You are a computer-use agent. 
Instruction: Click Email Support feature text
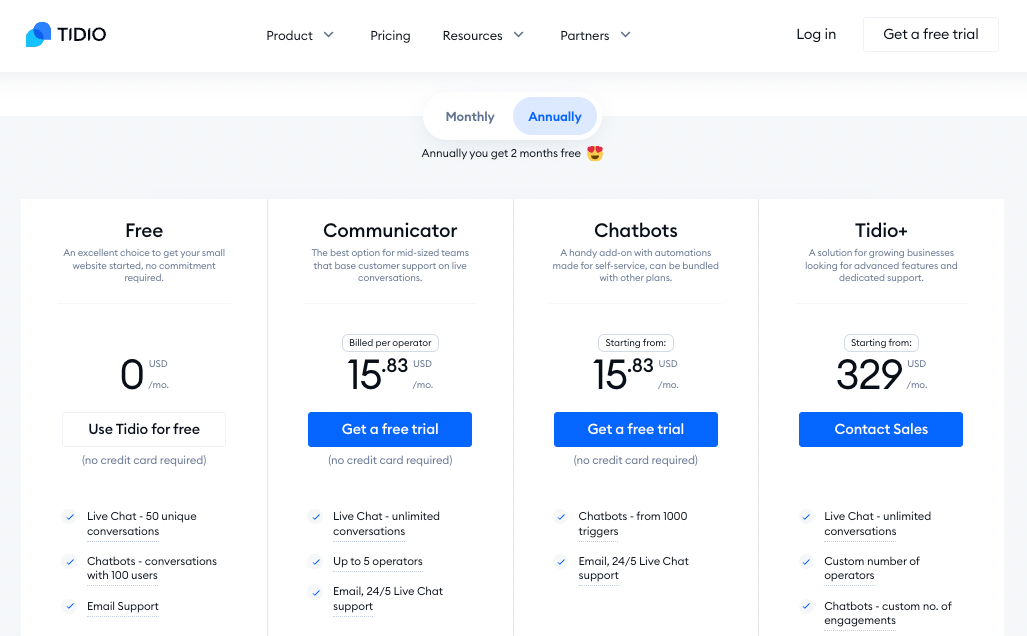122,607
